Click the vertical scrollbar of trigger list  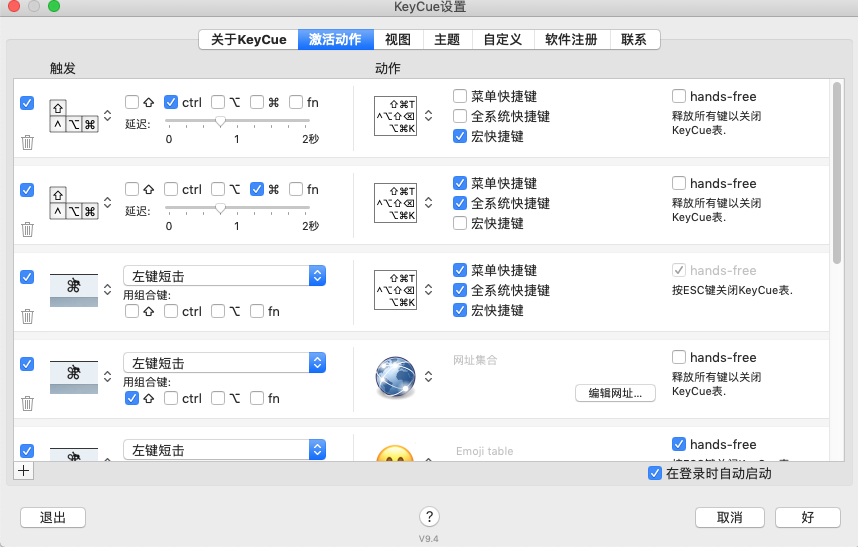click(x=837, y=173)
